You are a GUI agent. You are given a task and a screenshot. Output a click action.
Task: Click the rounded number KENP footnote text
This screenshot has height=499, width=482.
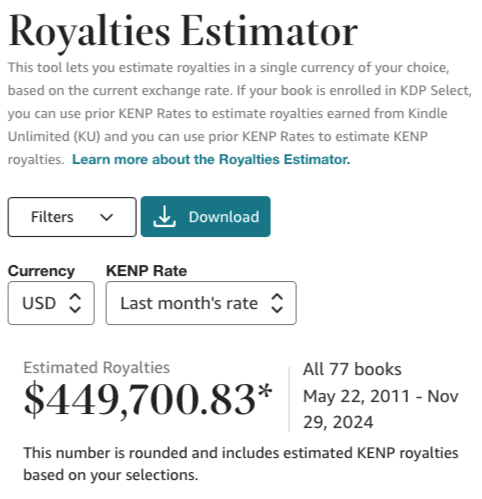pos(241,464)
